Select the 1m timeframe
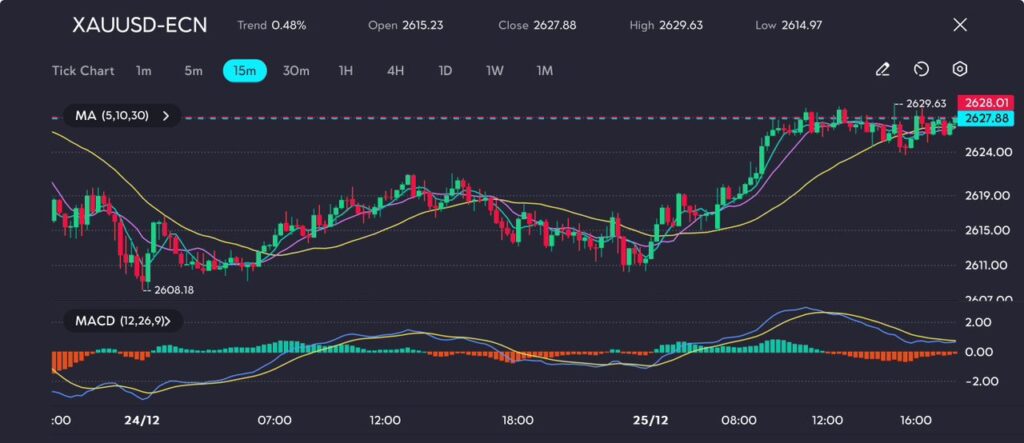1024x443 pixels. tap(144, 71)
